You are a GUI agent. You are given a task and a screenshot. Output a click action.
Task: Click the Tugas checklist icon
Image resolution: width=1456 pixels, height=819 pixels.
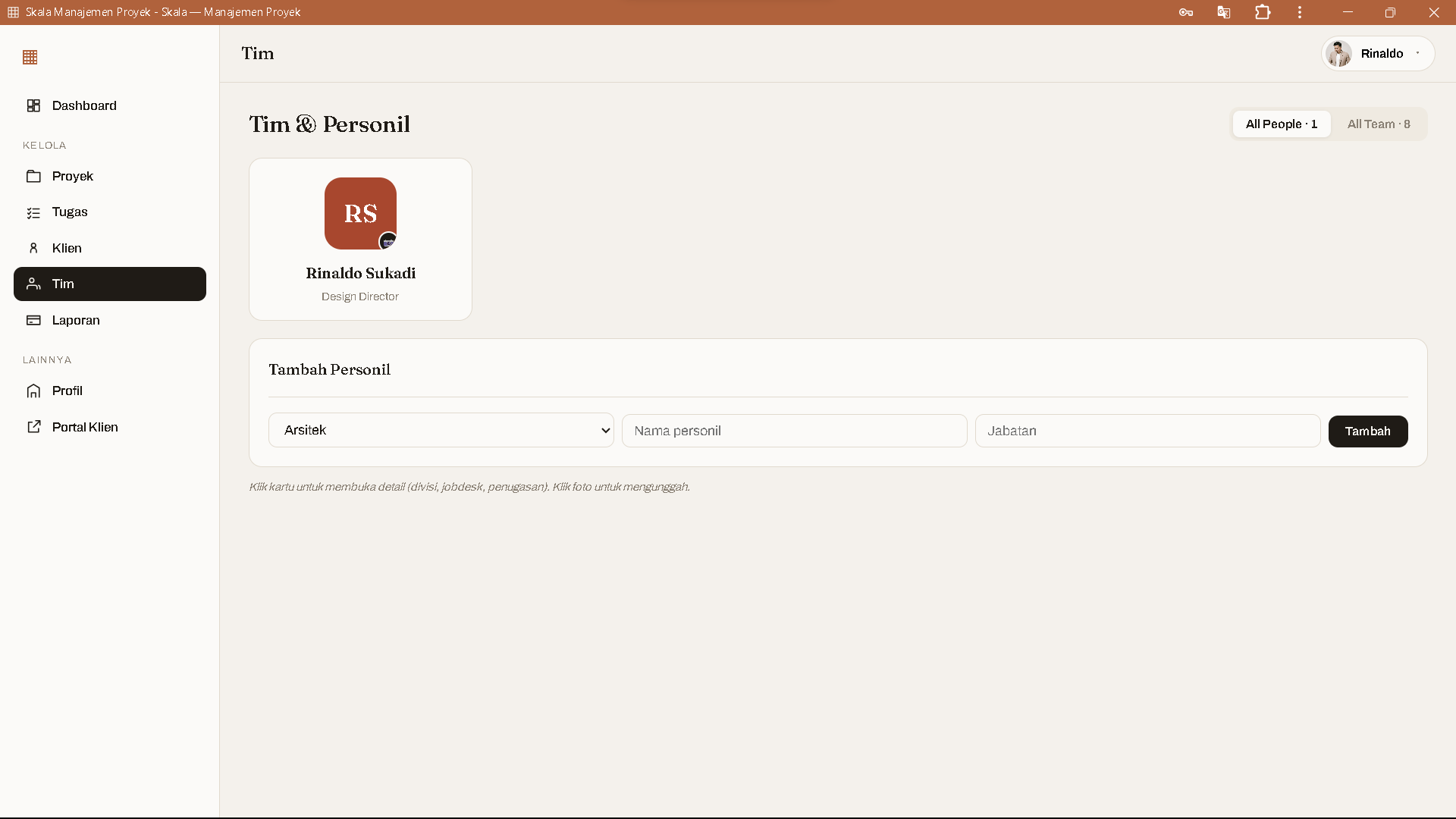tap(33, 212)
